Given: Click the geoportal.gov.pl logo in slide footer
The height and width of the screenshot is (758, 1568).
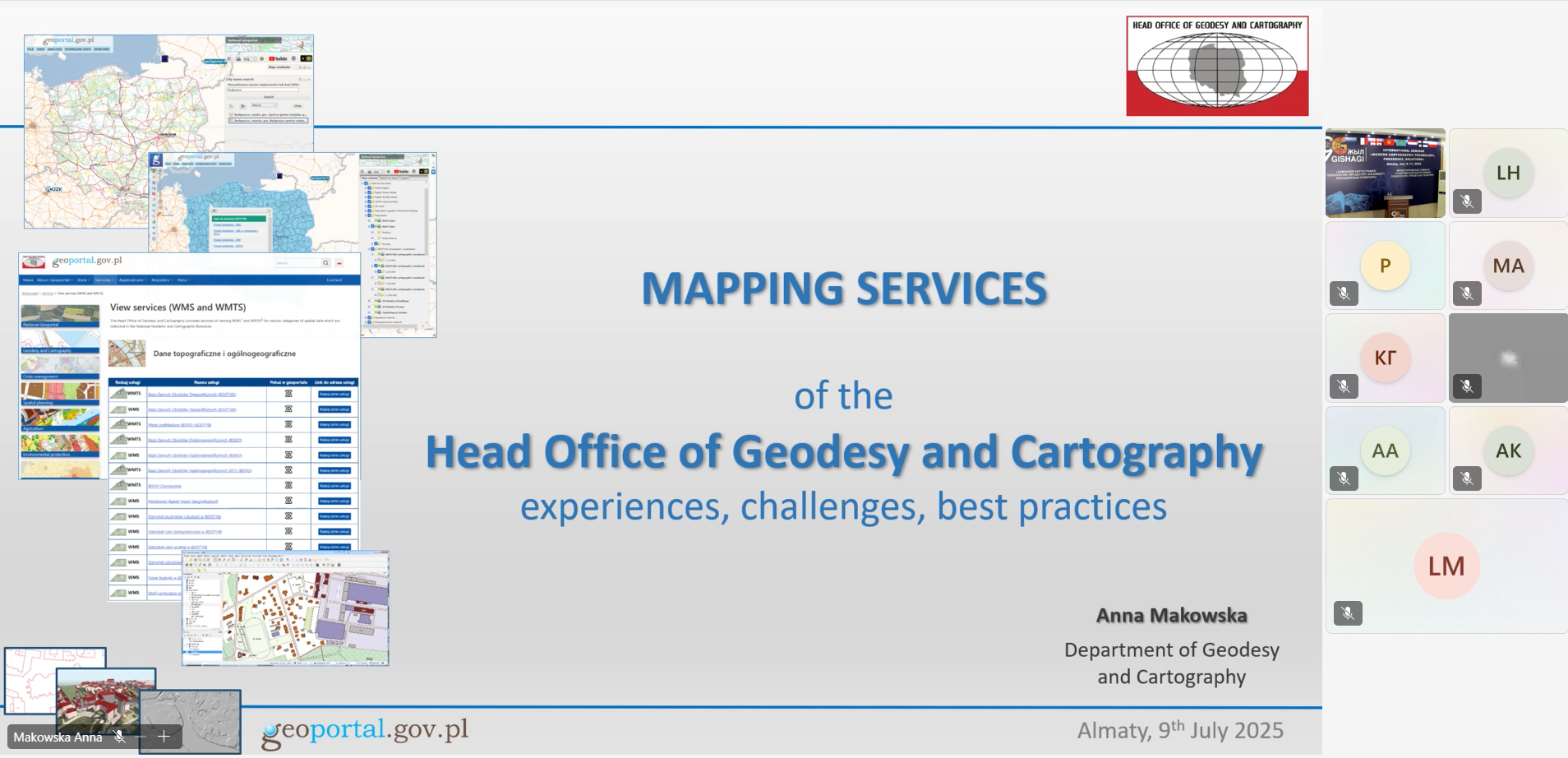Looking at the screenshot, I should [x=365, y=731].
